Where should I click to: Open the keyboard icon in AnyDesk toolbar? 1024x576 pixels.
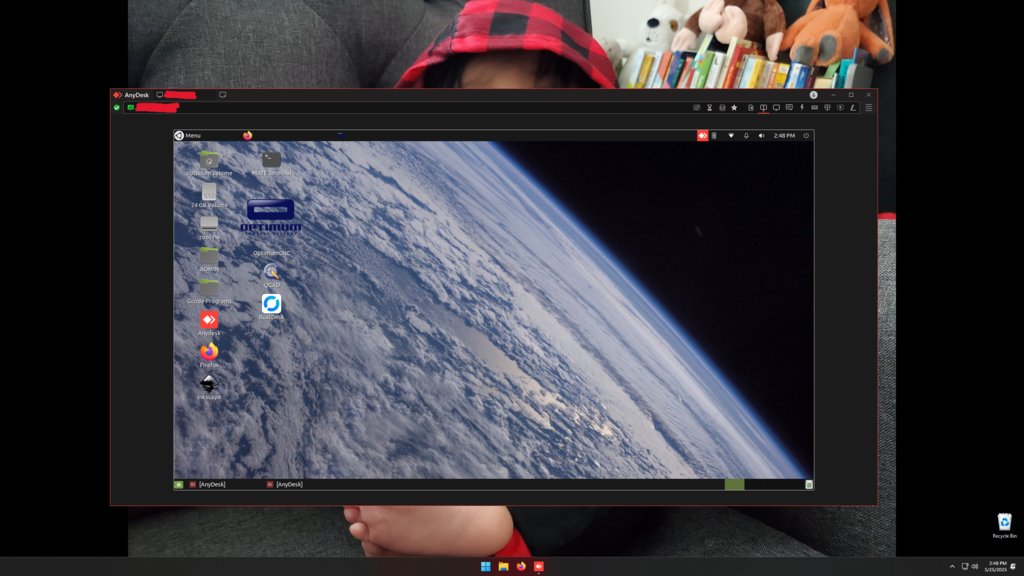pos(814,108)
